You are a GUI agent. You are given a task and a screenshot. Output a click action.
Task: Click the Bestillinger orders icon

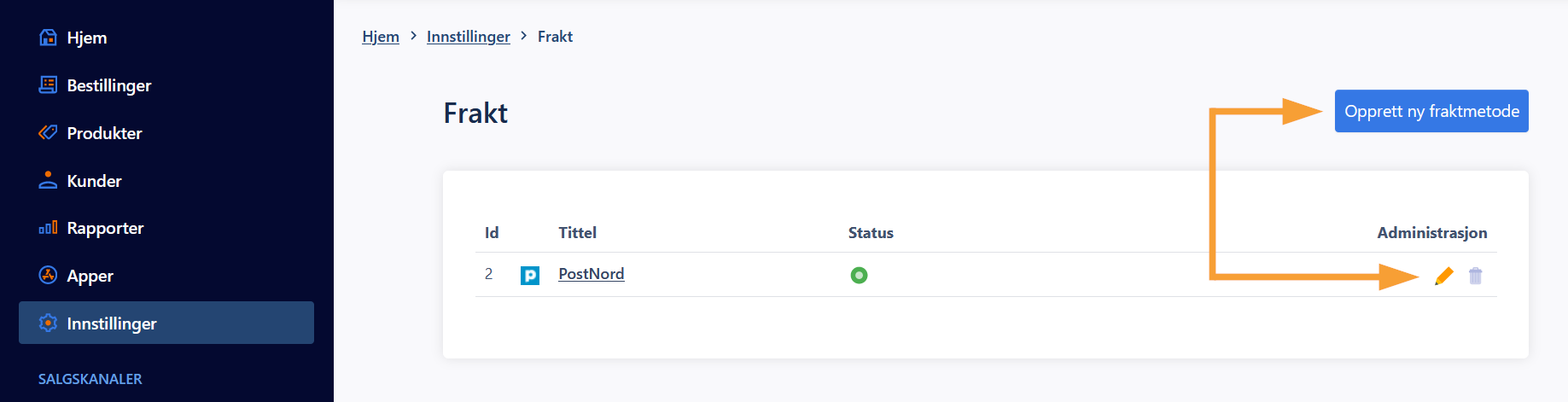(x=48, y=84)
